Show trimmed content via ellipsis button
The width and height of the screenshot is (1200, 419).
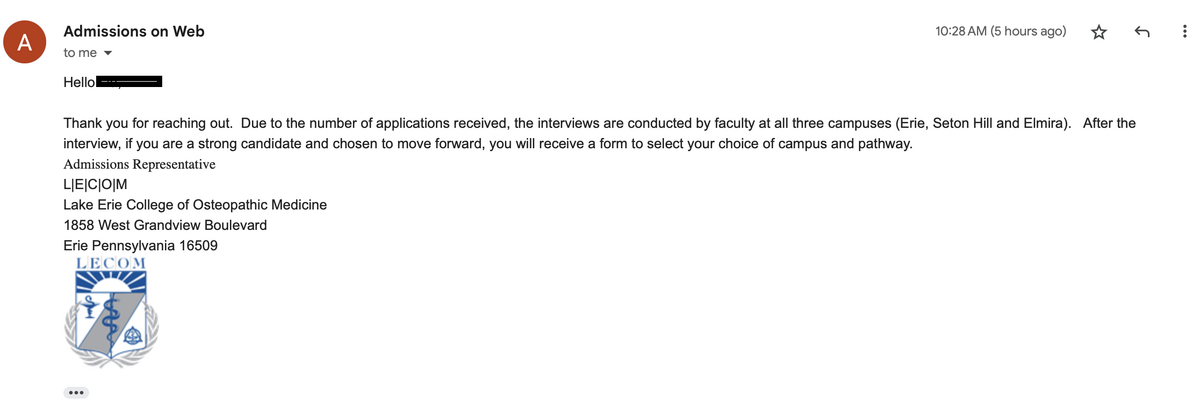(x=76, y=393)
